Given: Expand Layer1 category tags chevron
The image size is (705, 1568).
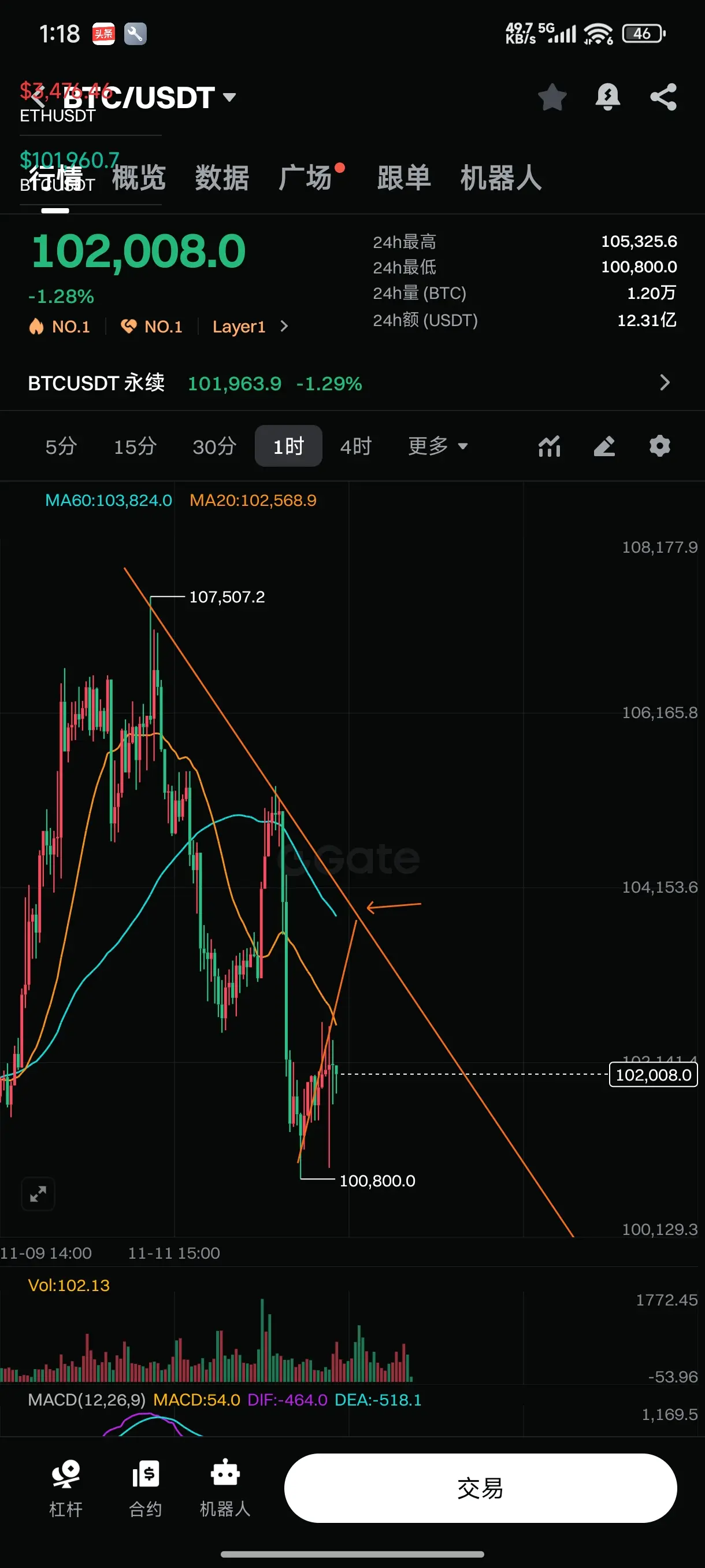Looking at the screenshot, I should (x=284, y=326).
